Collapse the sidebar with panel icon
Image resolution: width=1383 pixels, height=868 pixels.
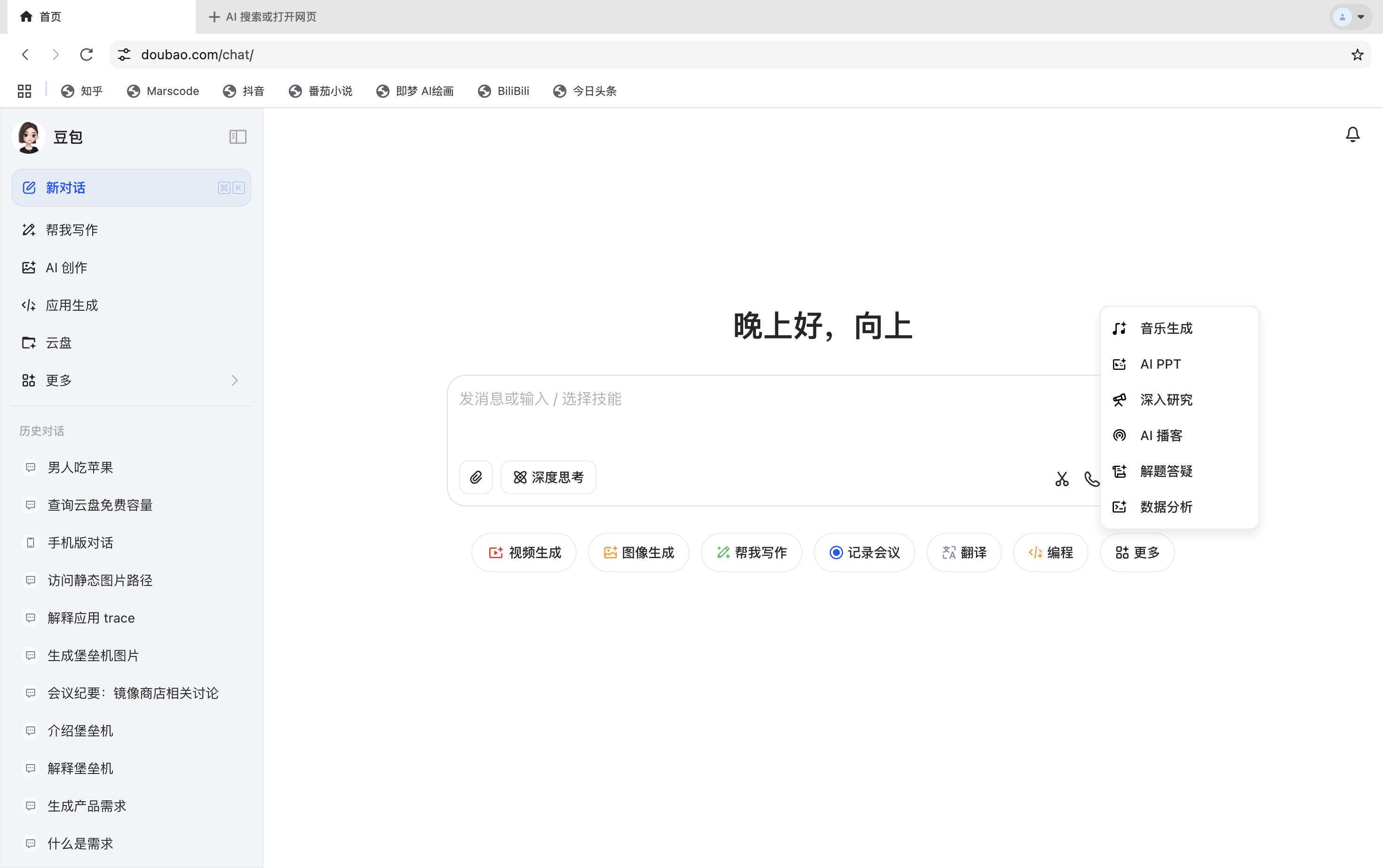237,137
